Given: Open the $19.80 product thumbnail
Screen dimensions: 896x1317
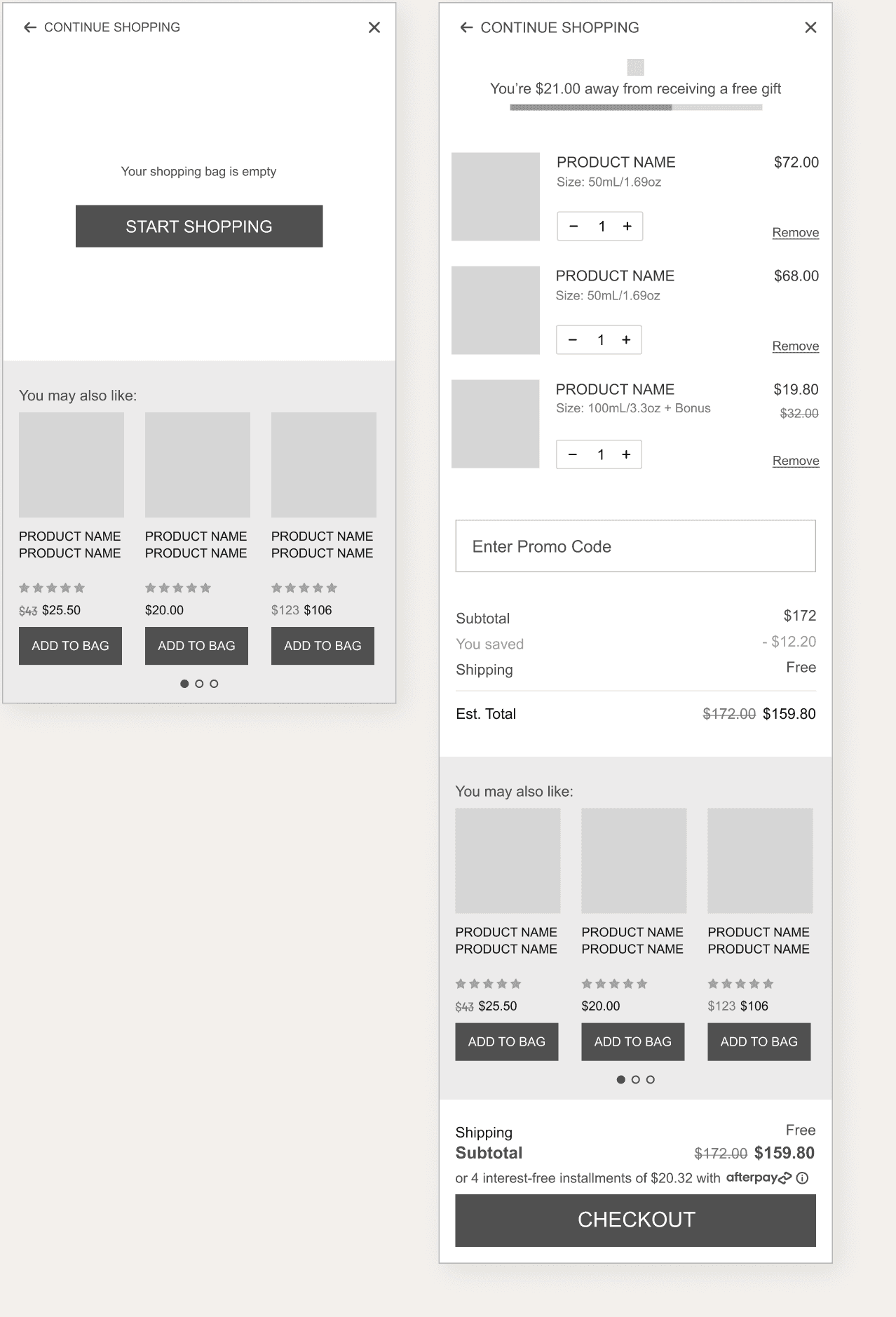Looking at the screenshot, I should click(x=496, y=424).
